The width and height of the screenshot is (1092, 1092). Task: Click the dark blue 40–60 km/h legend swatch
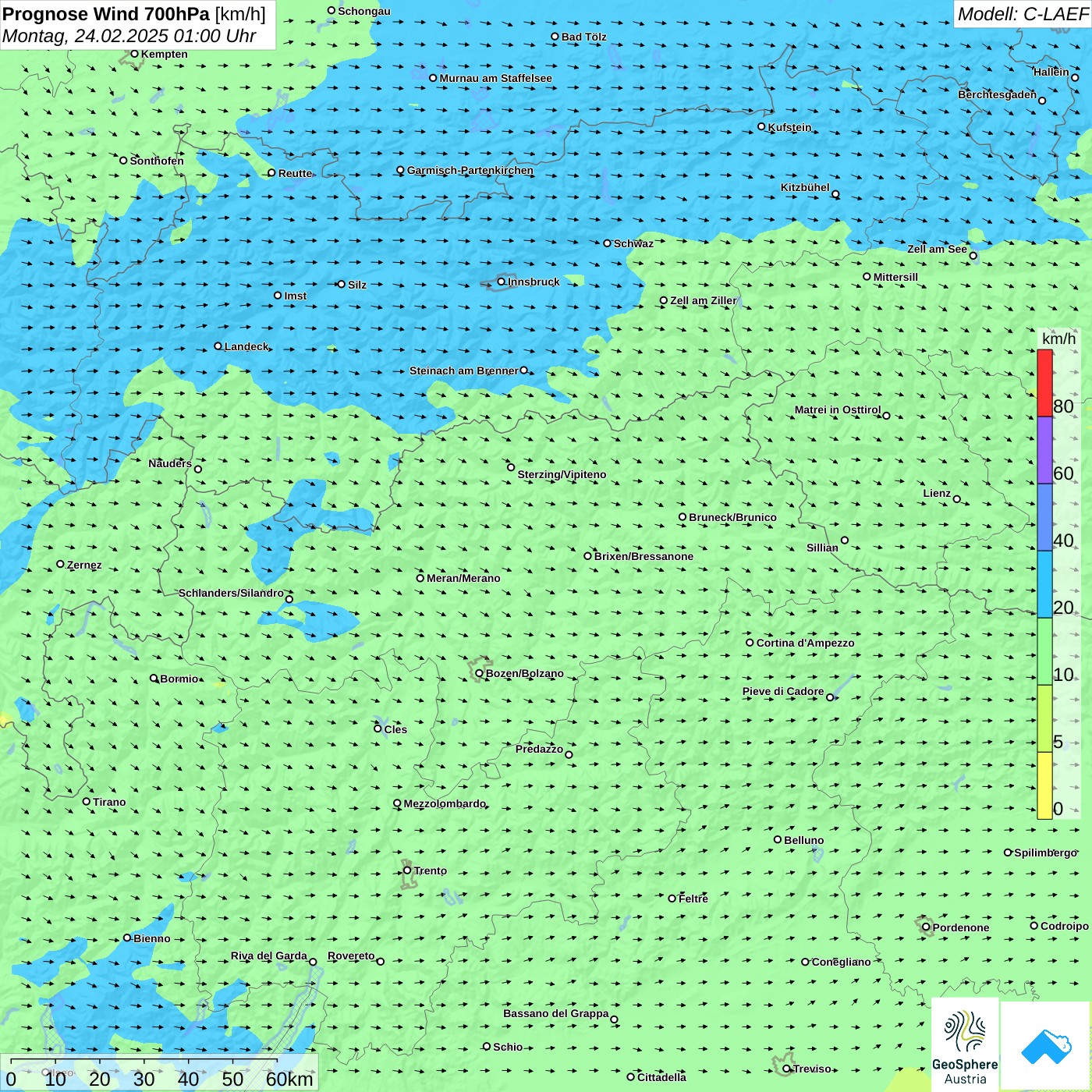[x=1044, y=517]
